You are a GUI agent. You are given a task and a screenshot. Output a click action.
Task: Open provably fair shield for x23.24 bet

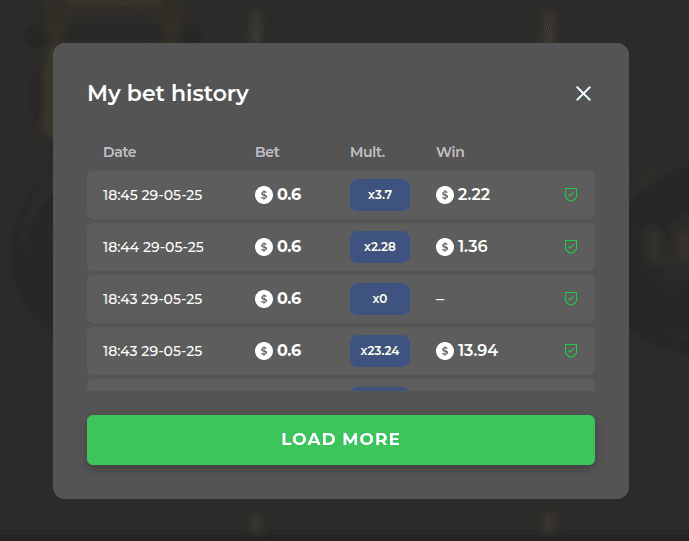point(571,351)
